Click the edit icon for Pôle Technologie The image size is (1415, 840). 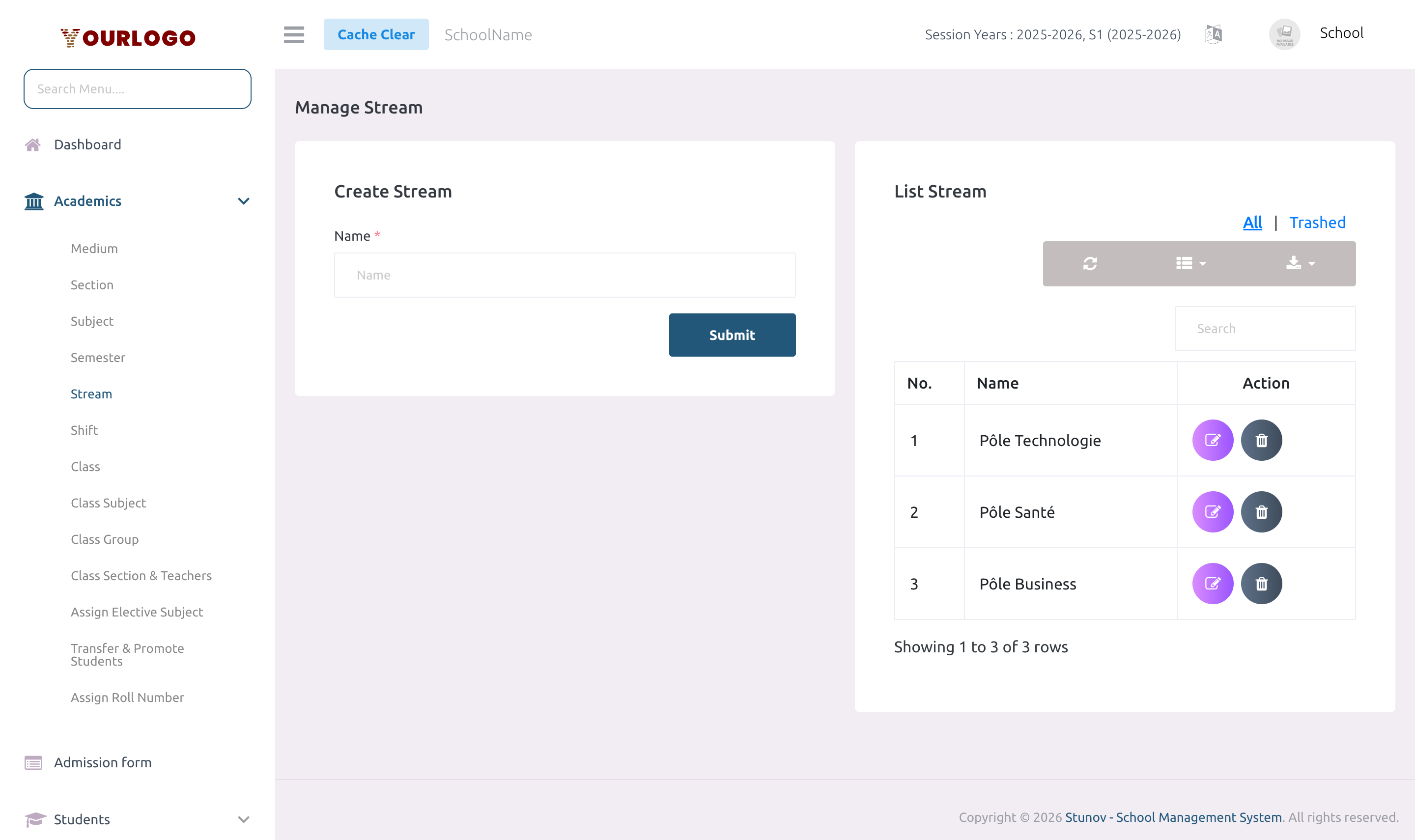1213,440
